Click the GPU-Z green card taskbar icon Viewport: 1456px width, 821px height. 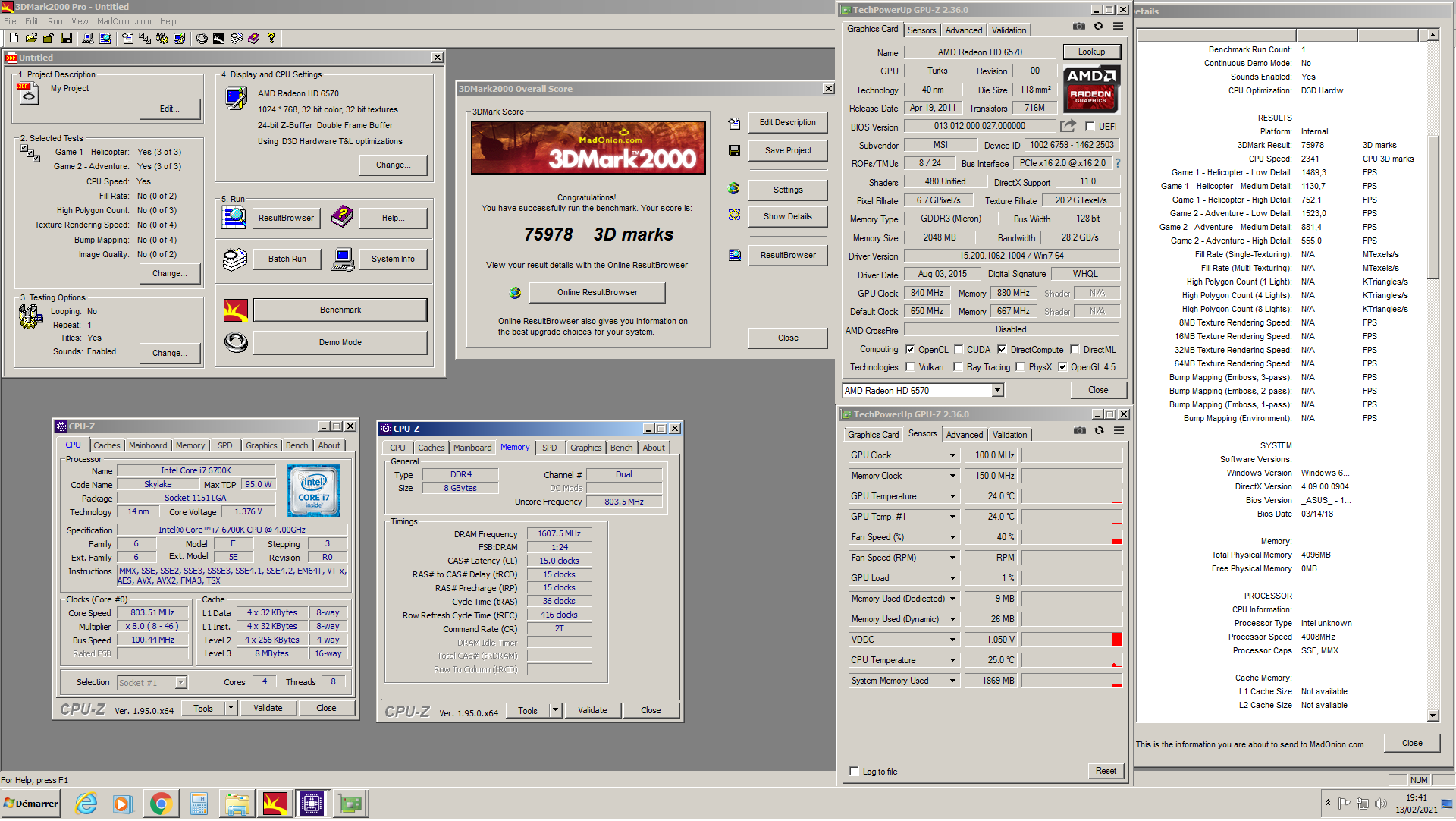point(350,804)
